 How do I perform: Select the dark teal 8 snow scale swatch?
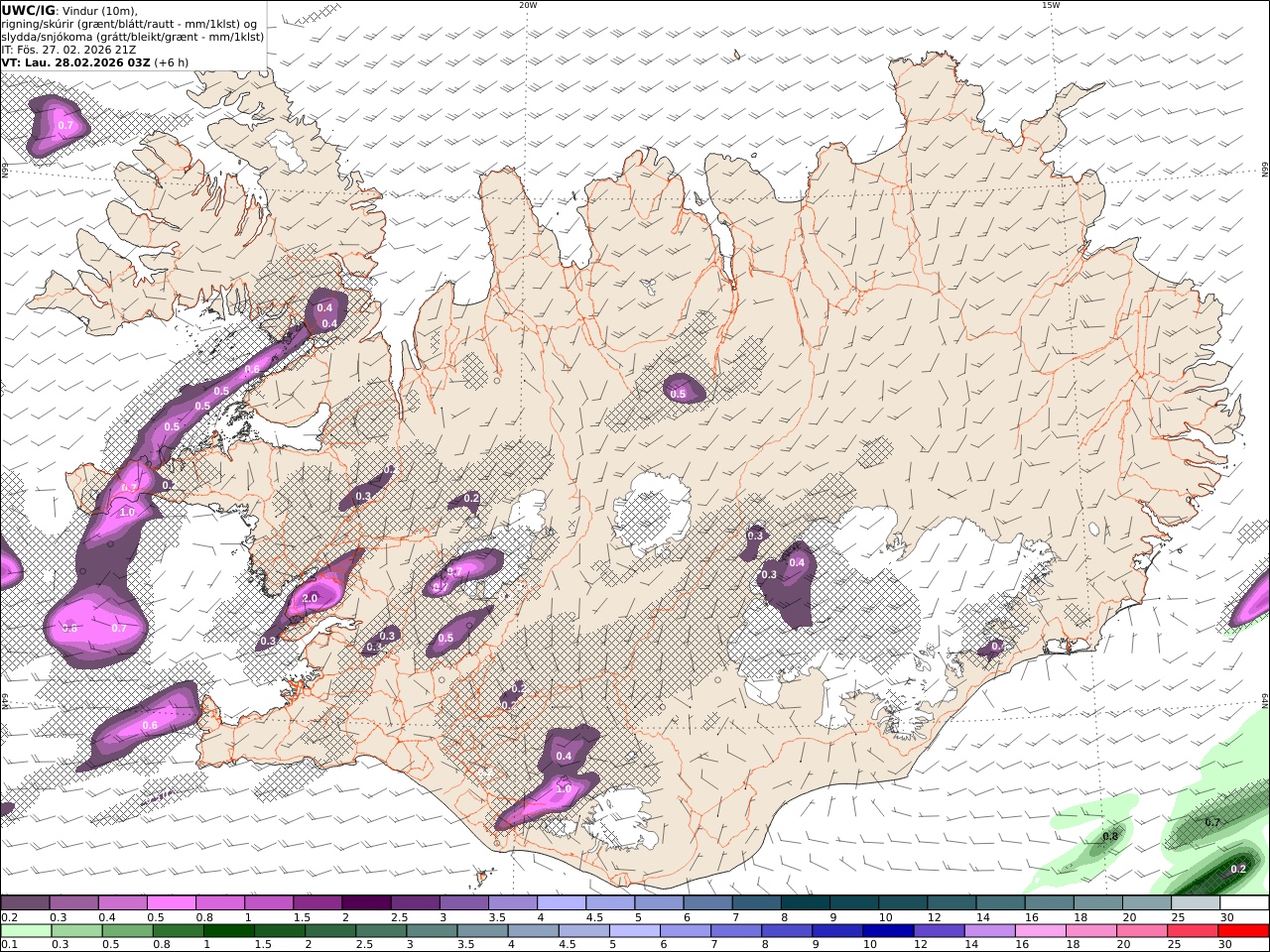805,903
